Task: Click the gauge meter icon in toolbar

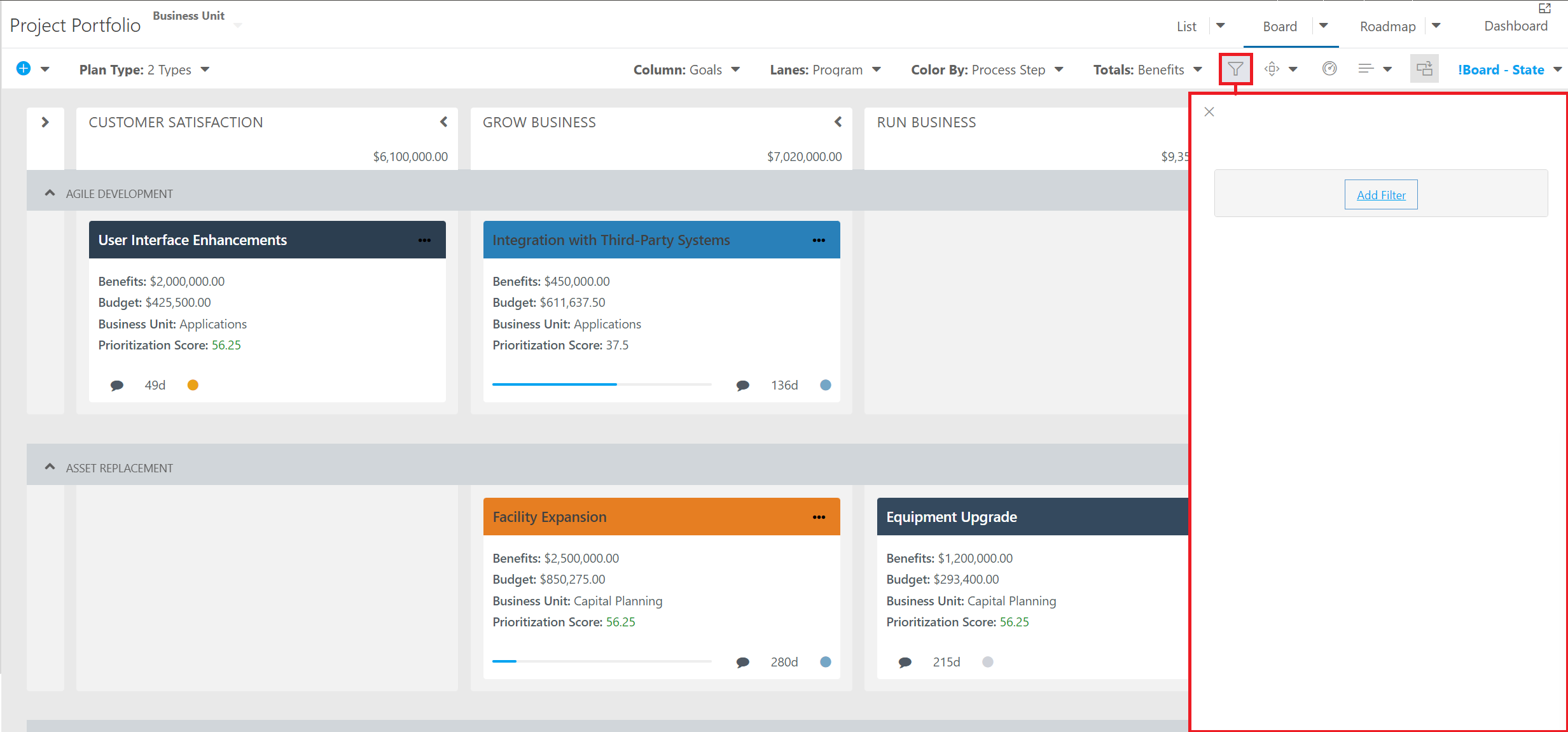Action: point(1329,69)
